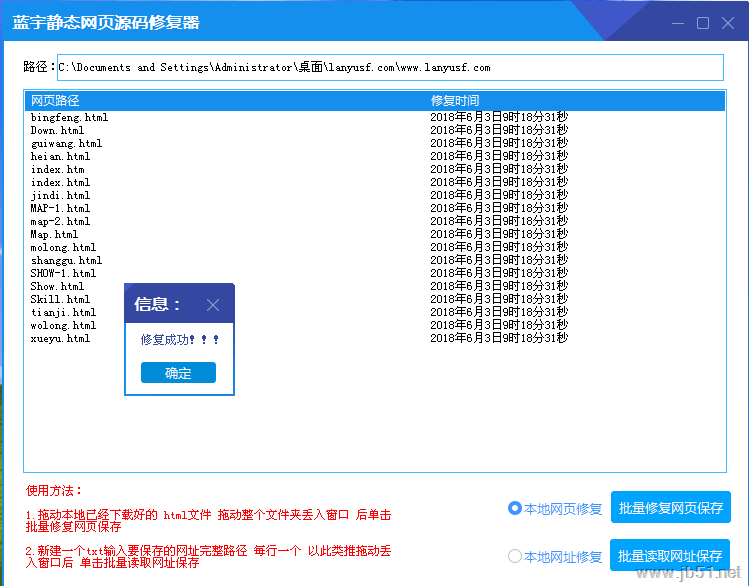749x586 pixels.
Task: Select the Down.html list item
Action: click(x=57, y=131)
